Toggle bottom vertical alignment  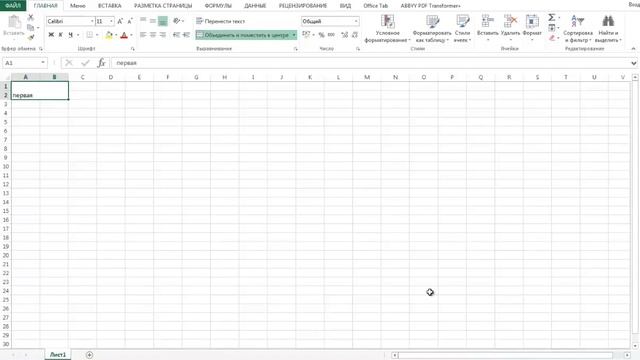pyautogui.click(x=162, y=21)
